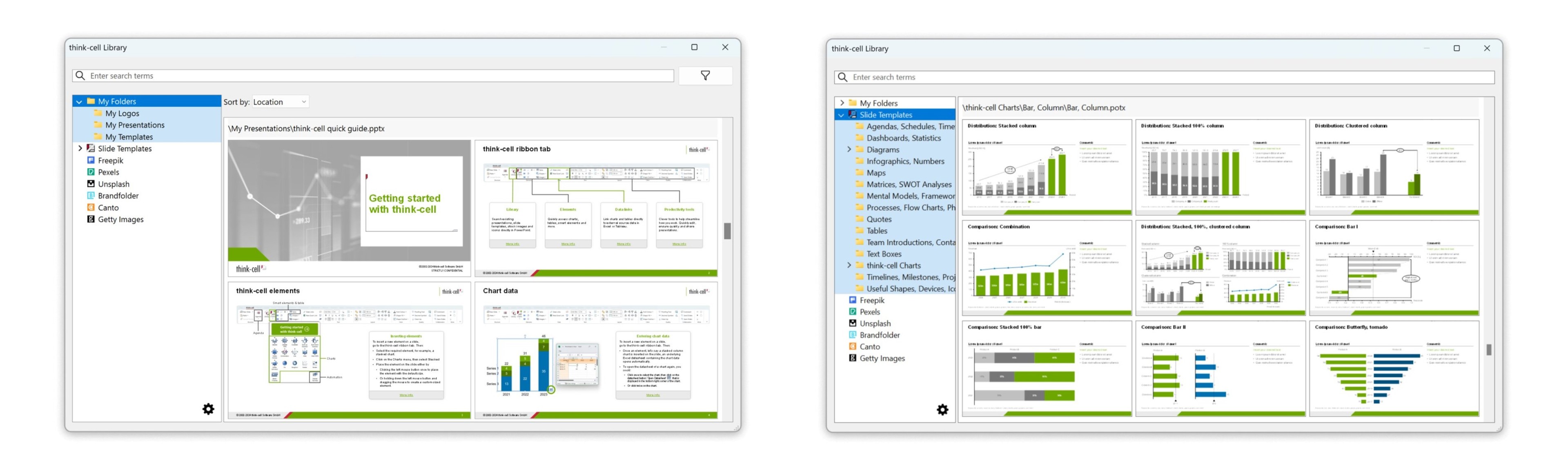The image size is (1568, 471).
Task: Select Useful Shapes, Devices folder
Action: (905, 288)
